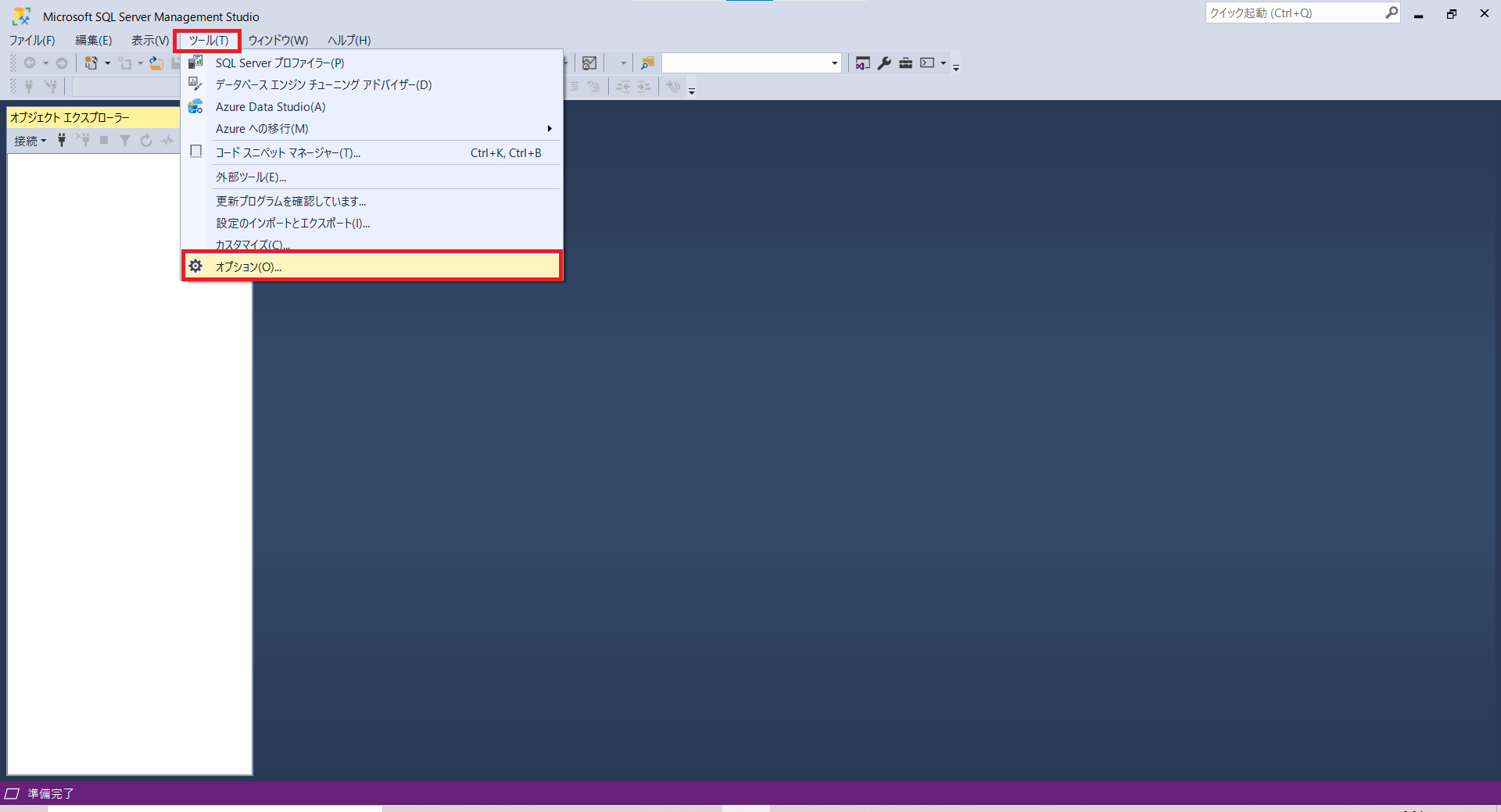Click the Disconnect icon in Object Explorer

[83, 141]
